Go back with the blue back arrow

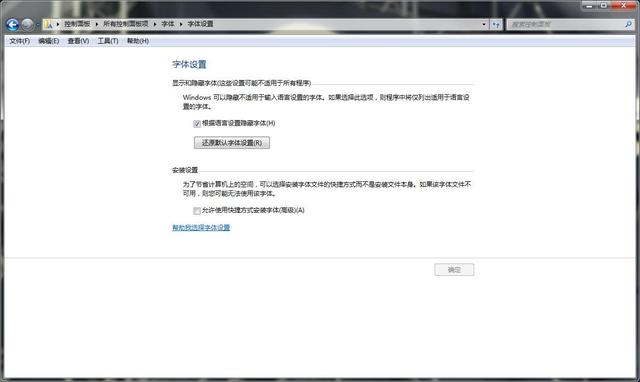pos(13,25)
